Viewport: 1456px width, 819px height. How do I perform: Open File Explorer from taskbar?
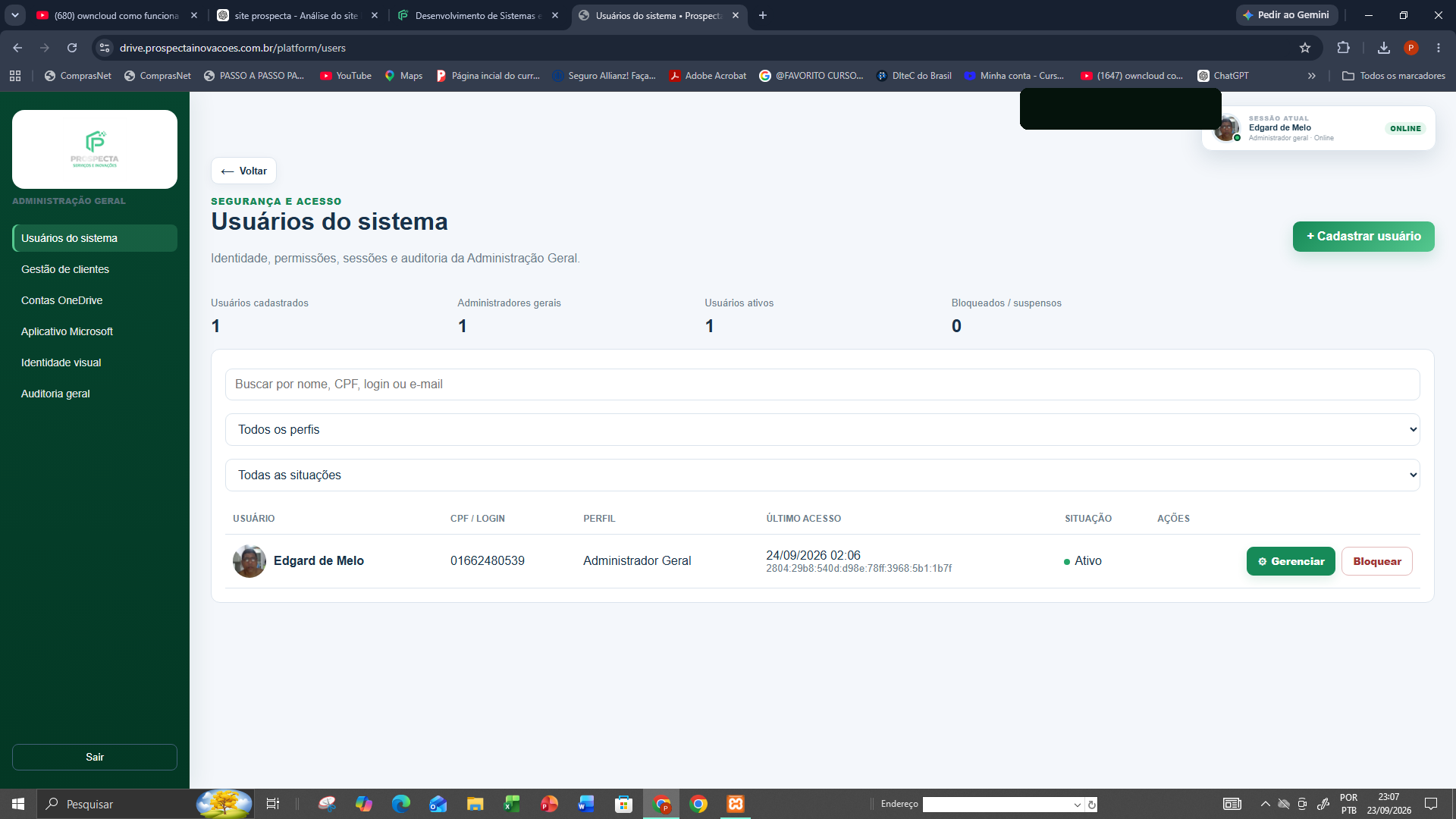tap(475, 804)
